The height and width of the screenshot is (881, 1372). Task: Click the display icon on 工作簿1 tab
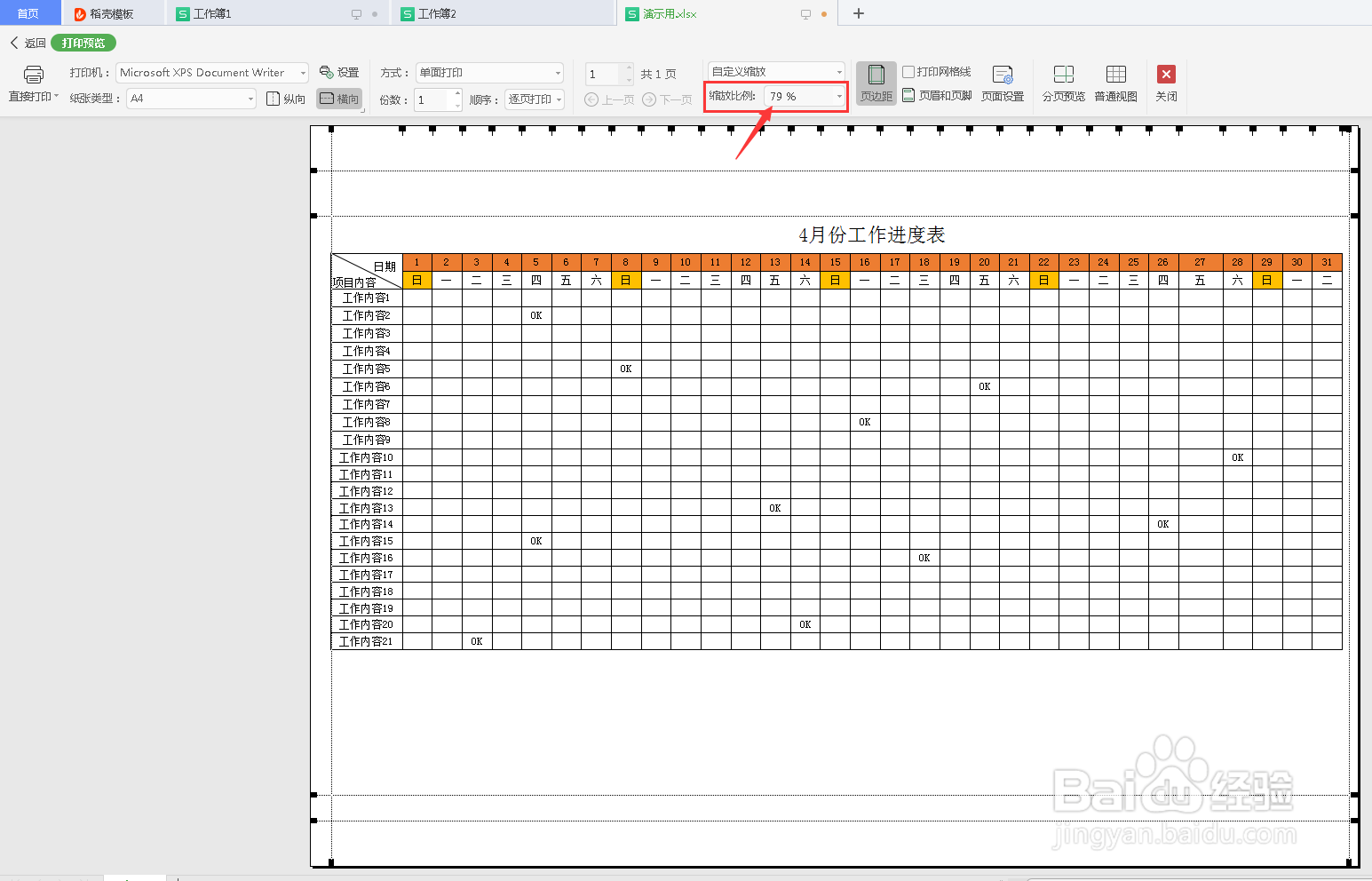click(356, 14)
